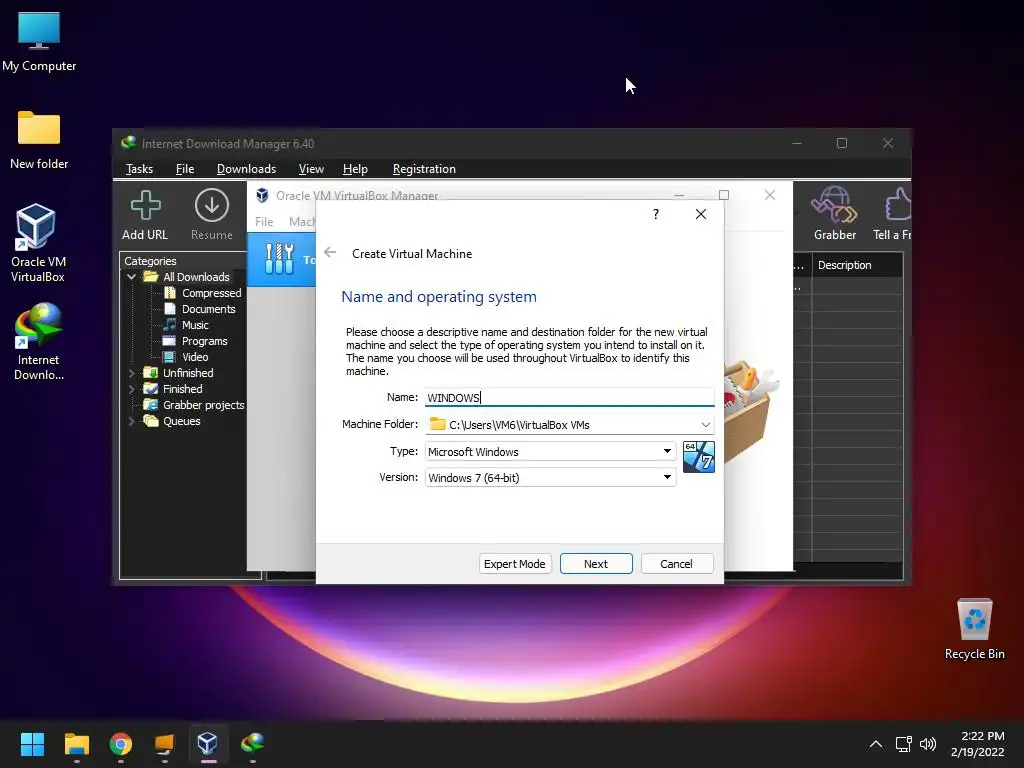The width and height of the screenshot is (1024, 768).
Task: Open My Computer desktop icon
Action: (39, 42)
